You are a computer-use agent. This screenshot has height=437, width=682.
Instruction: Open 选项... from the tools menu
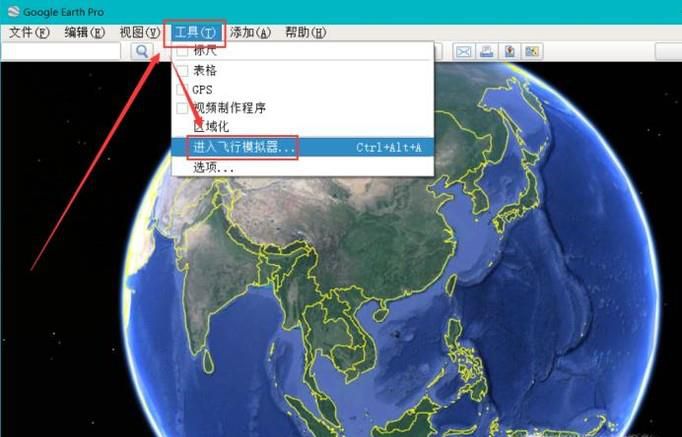pyautogui.click(x=303, y=167)
